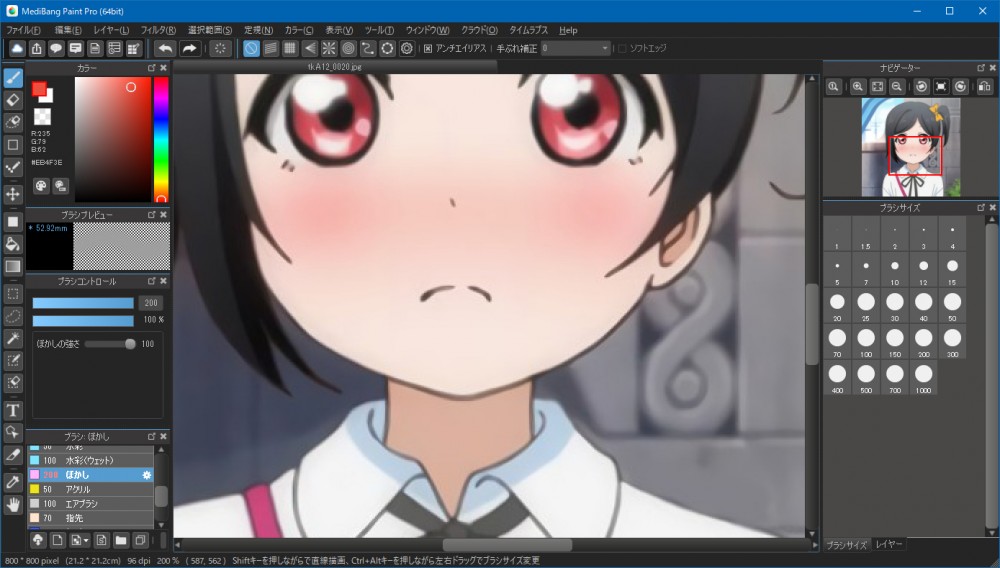Screen dimensions: 1000x568
Task: Toggle the ソフトエッジ checkbox
Action: click(x=622, y=48)
